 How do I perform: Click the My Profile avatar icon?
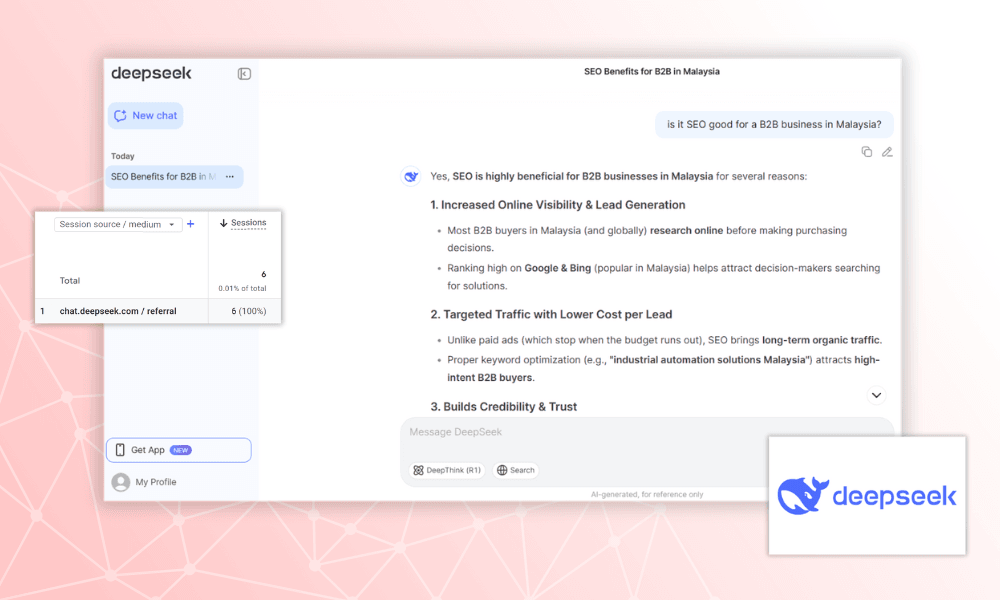coord(121,482)
